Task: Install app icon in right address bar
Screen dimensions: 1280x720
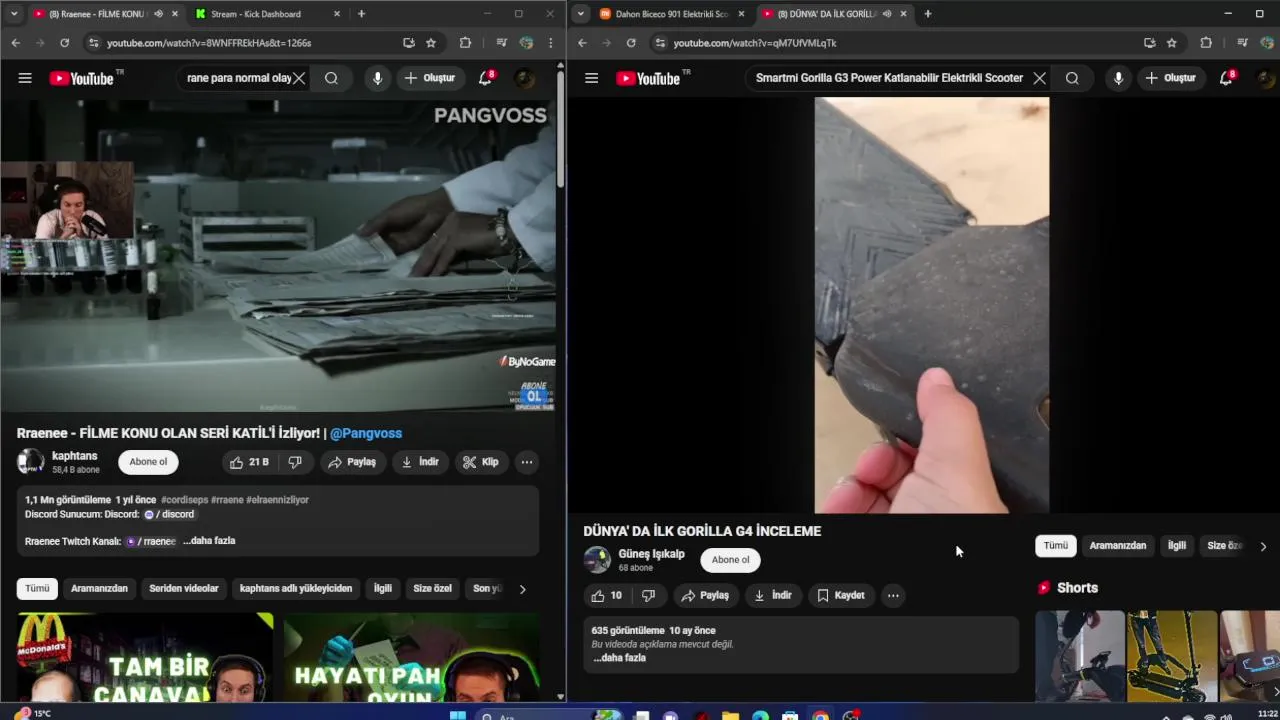Action: [1150, 43]
